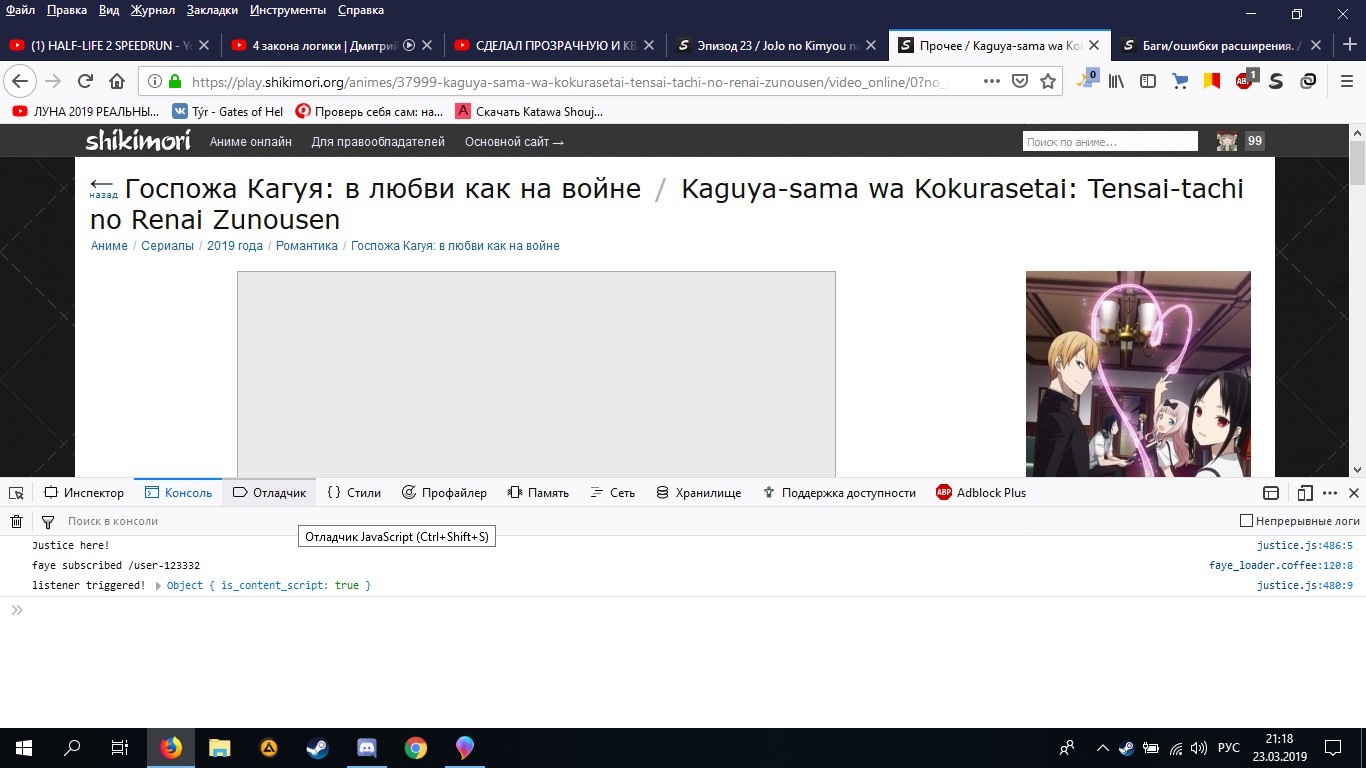The height and width of the screenshot is (768, 1366).
Task: Open the Firefox library icon
Action: [1116, 81]
